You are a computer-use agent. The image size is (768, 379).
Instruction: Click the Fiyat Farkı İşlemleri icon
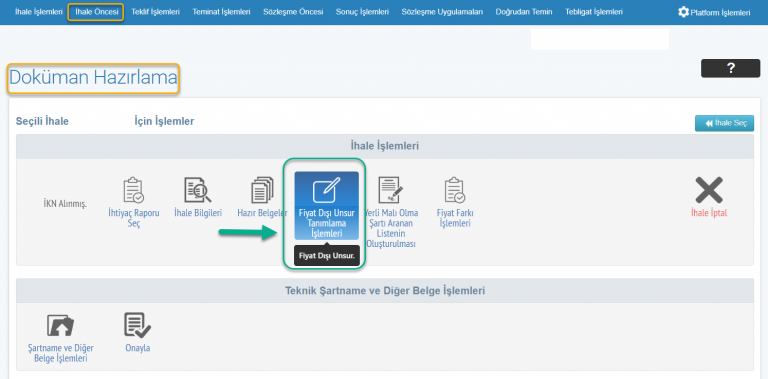455,191
